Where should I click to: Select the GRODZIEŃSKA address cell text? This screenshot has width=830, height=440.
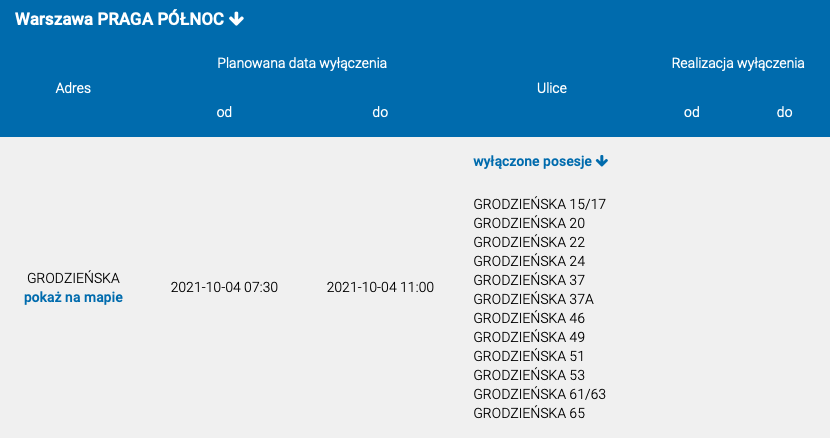point(74,278)
